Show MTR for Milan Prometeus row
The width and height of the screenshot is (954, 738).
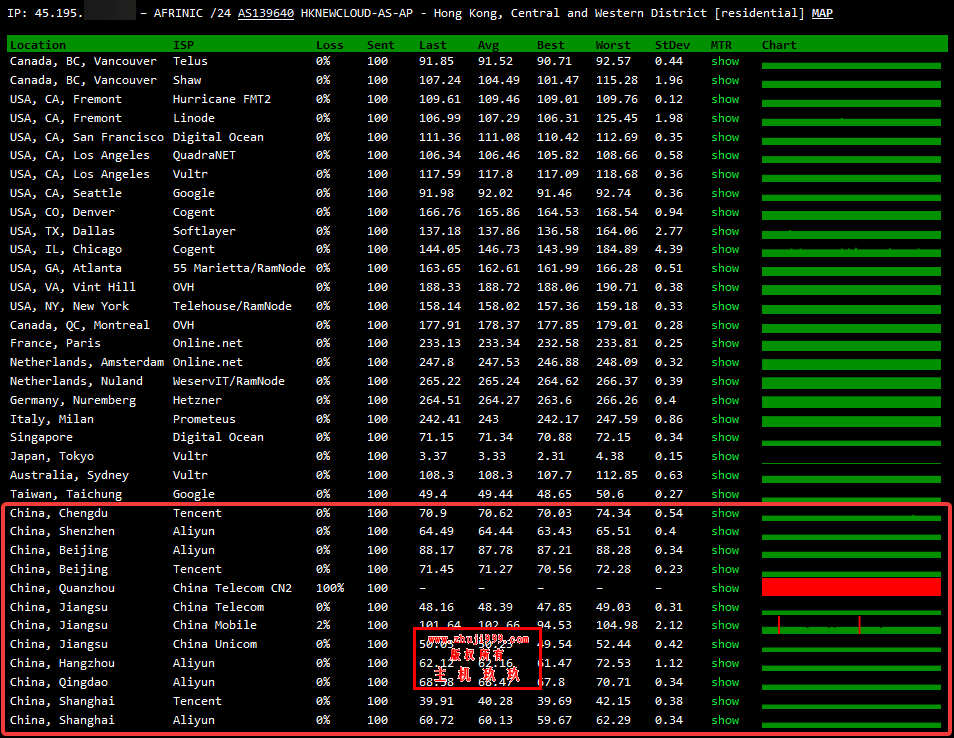[x=725, y=419]
